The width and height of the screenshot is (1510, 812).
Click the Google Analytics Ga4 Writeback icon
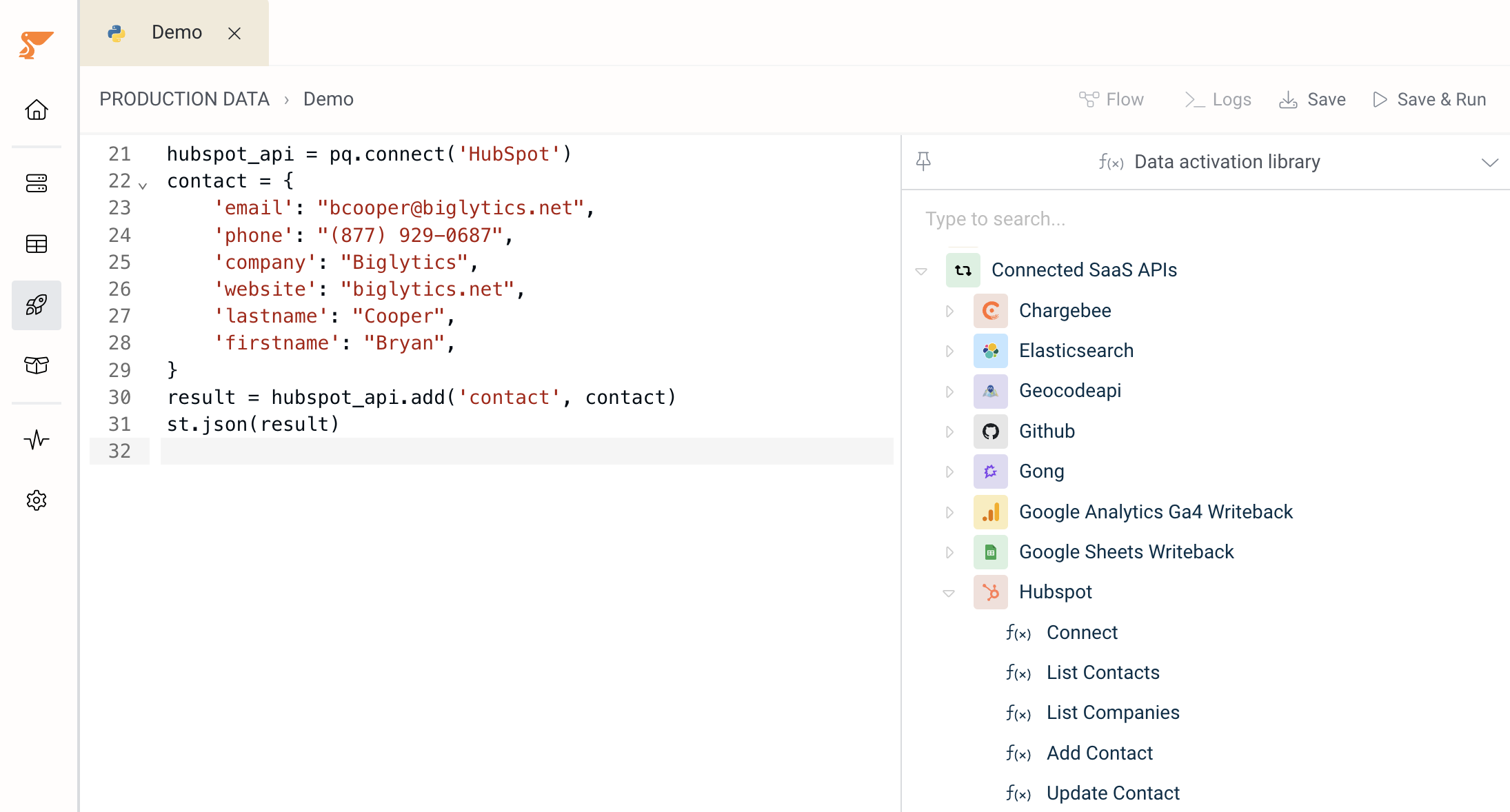(991, 512)
